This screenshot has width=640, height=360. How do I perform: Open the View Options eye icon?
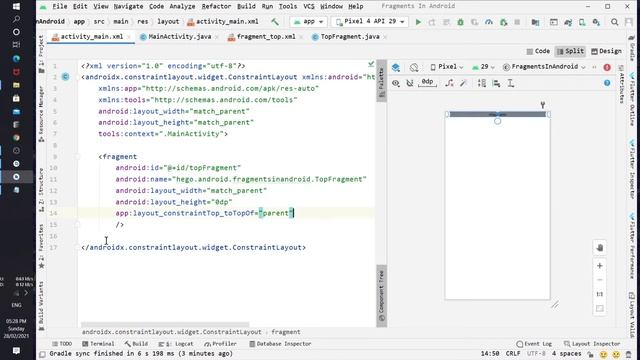396,83
